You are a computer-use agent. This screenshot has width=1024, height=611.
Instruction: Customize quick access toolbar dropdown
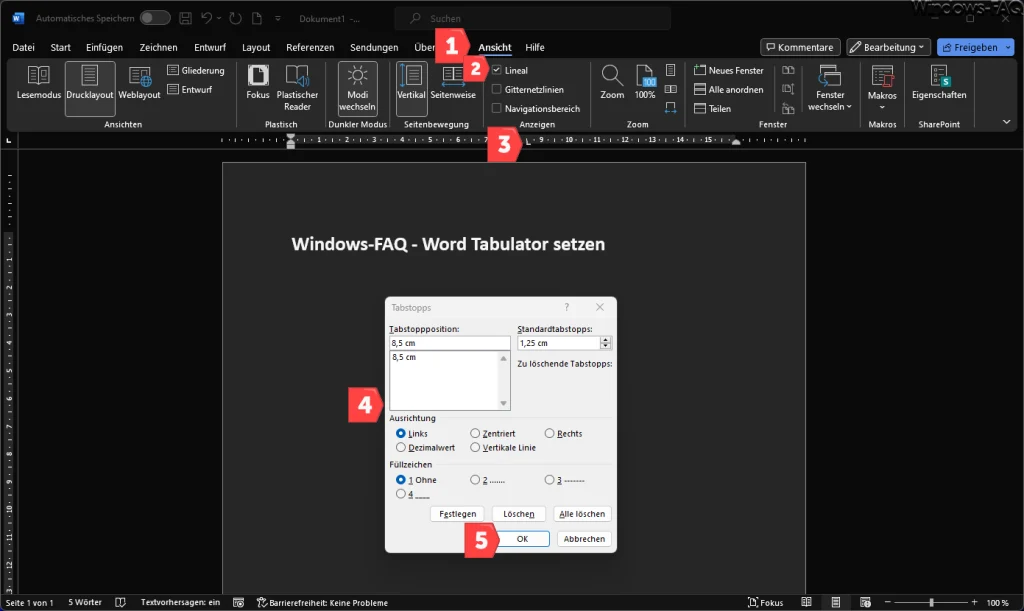pyautogui.click(x=278, y=18)
